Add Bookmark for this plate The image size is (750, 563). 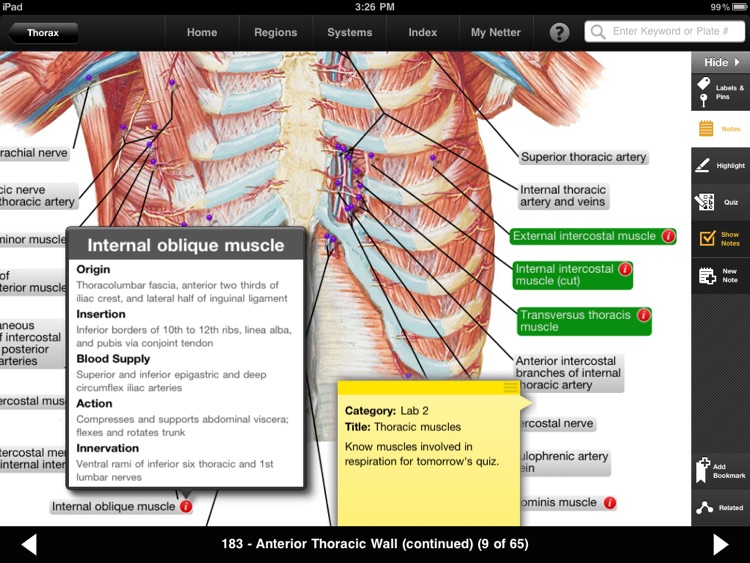(x=720, y=471)
